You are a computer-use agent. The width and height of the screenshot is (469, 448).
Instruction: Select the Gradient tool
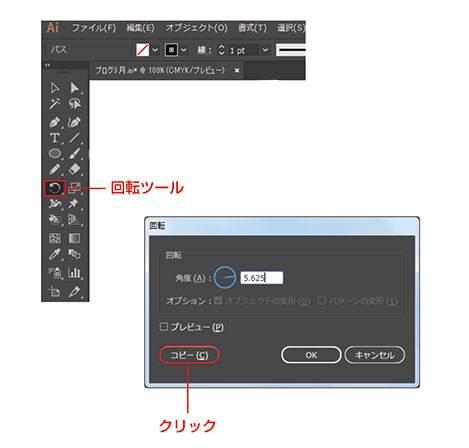click(x=74, y=238)
